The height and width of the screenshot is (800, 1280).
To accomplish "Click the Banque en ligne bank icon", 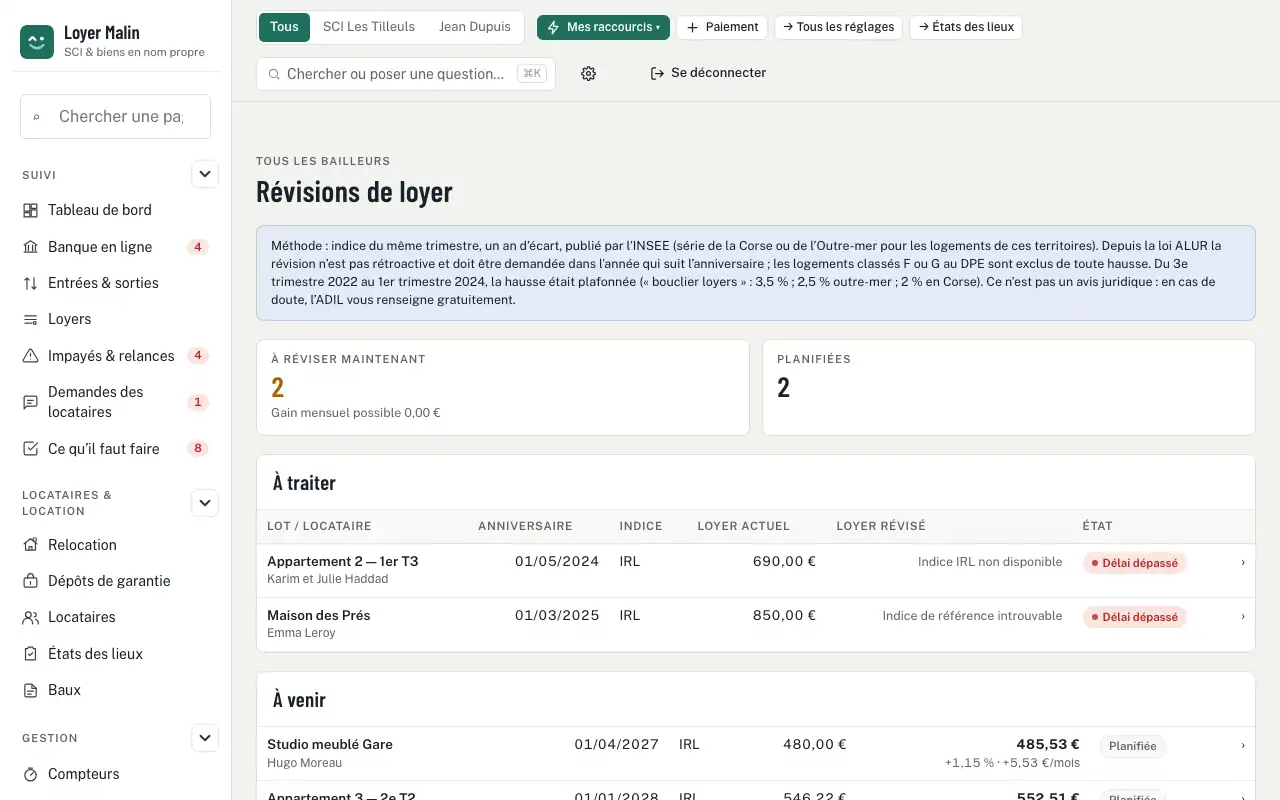I will pos(30,247).
